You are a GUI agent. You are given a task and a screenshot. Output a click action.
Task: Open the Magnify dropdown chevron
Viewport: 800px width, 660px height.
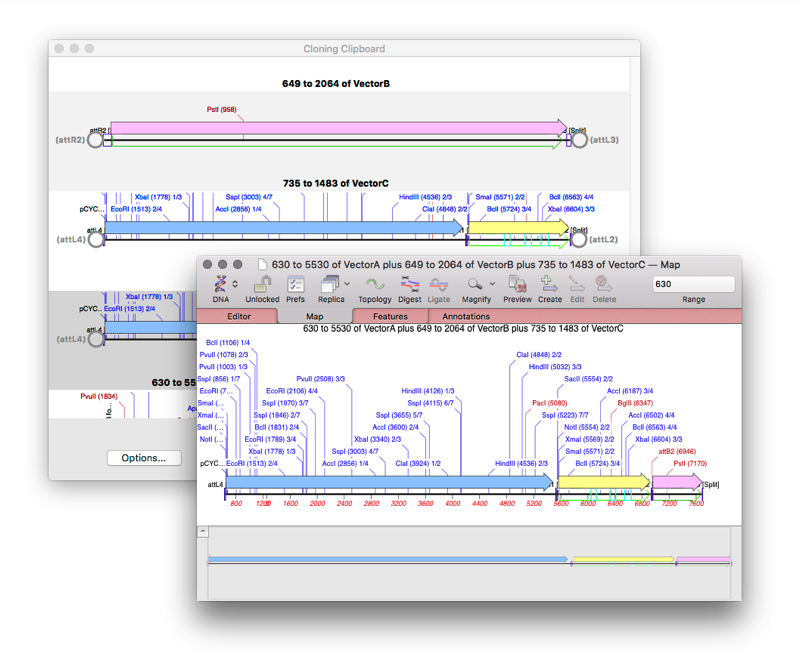coord(493,283)
